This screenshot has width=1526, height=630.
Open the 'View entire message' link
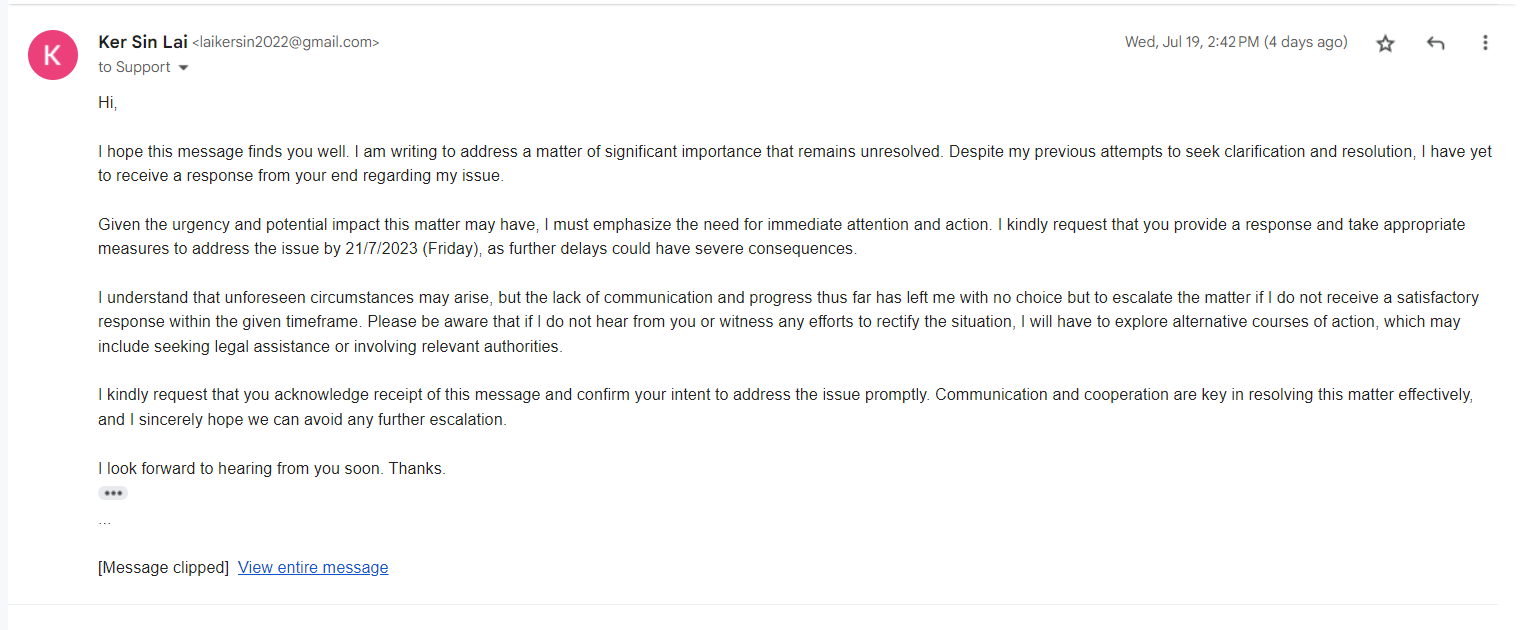313,568
